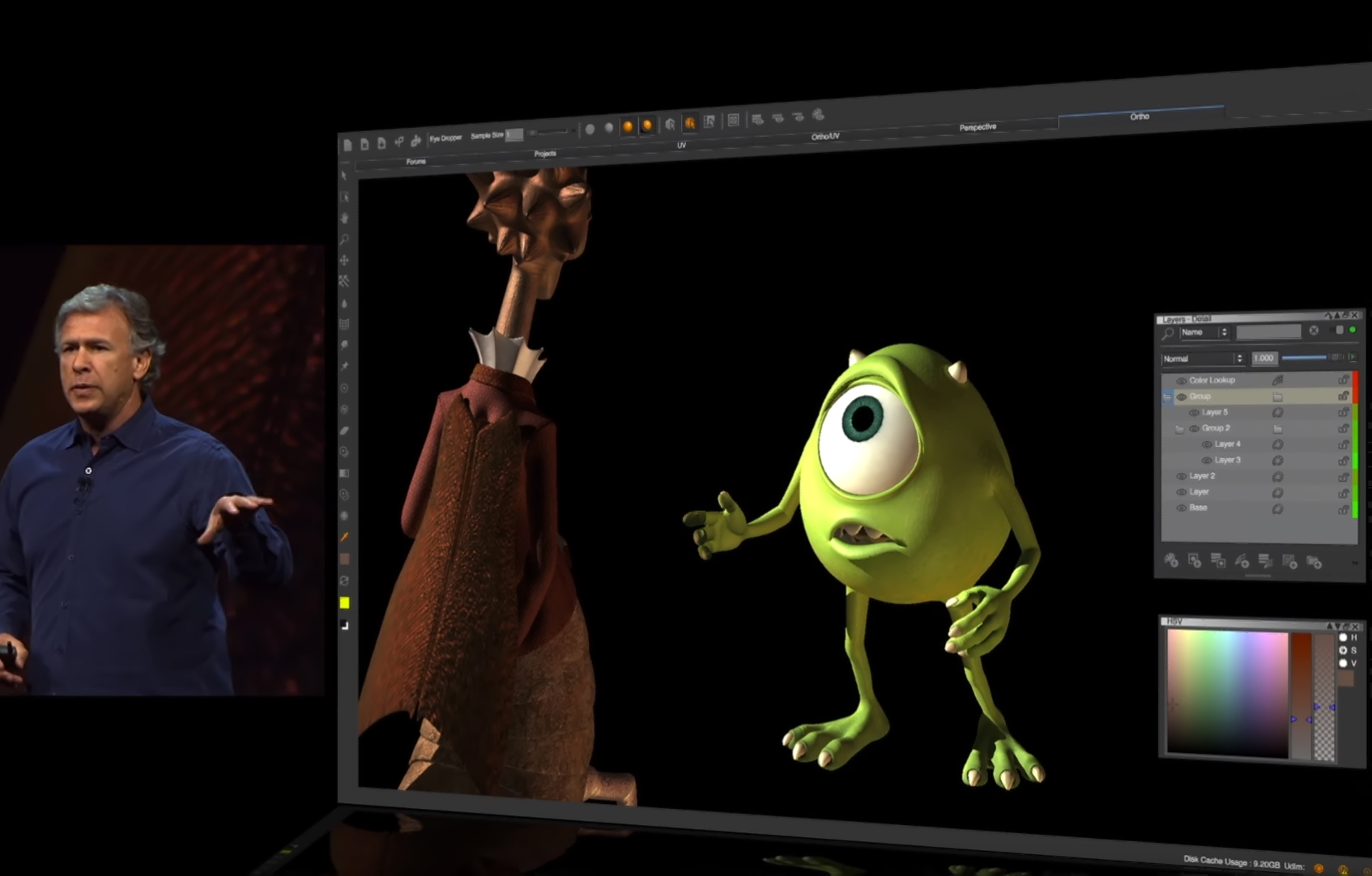Click the add folder group icon in Layers
1372x876 pixels.
coord(1314,562)
